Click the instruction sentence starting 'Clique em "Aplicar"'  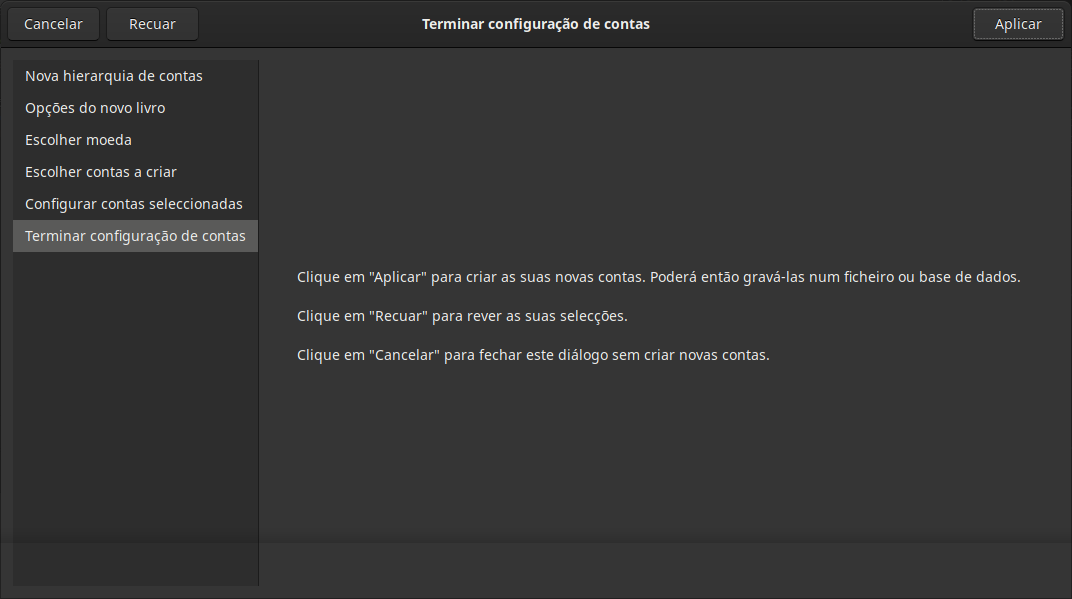pyautogui.click(x=470, y=277)
